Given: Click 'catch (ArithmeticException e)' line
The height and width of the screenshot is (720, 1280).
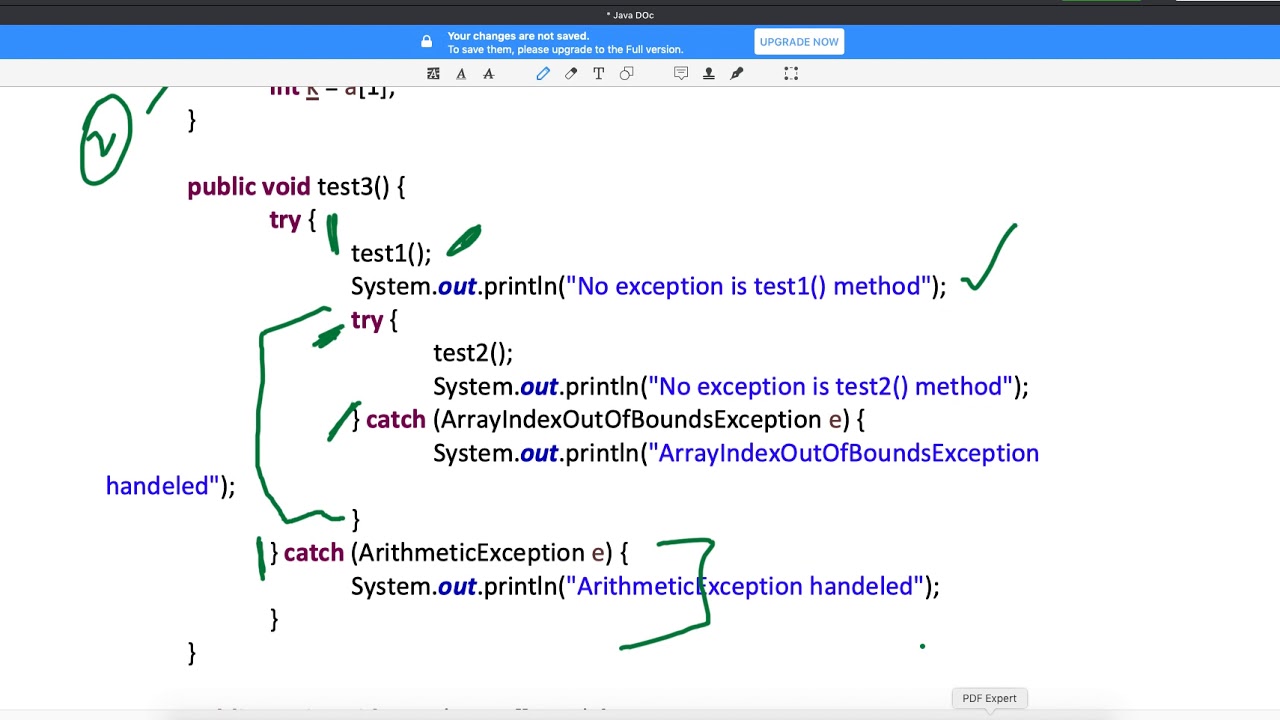Looking at the screenshot, I should click(x=449, y=553).
